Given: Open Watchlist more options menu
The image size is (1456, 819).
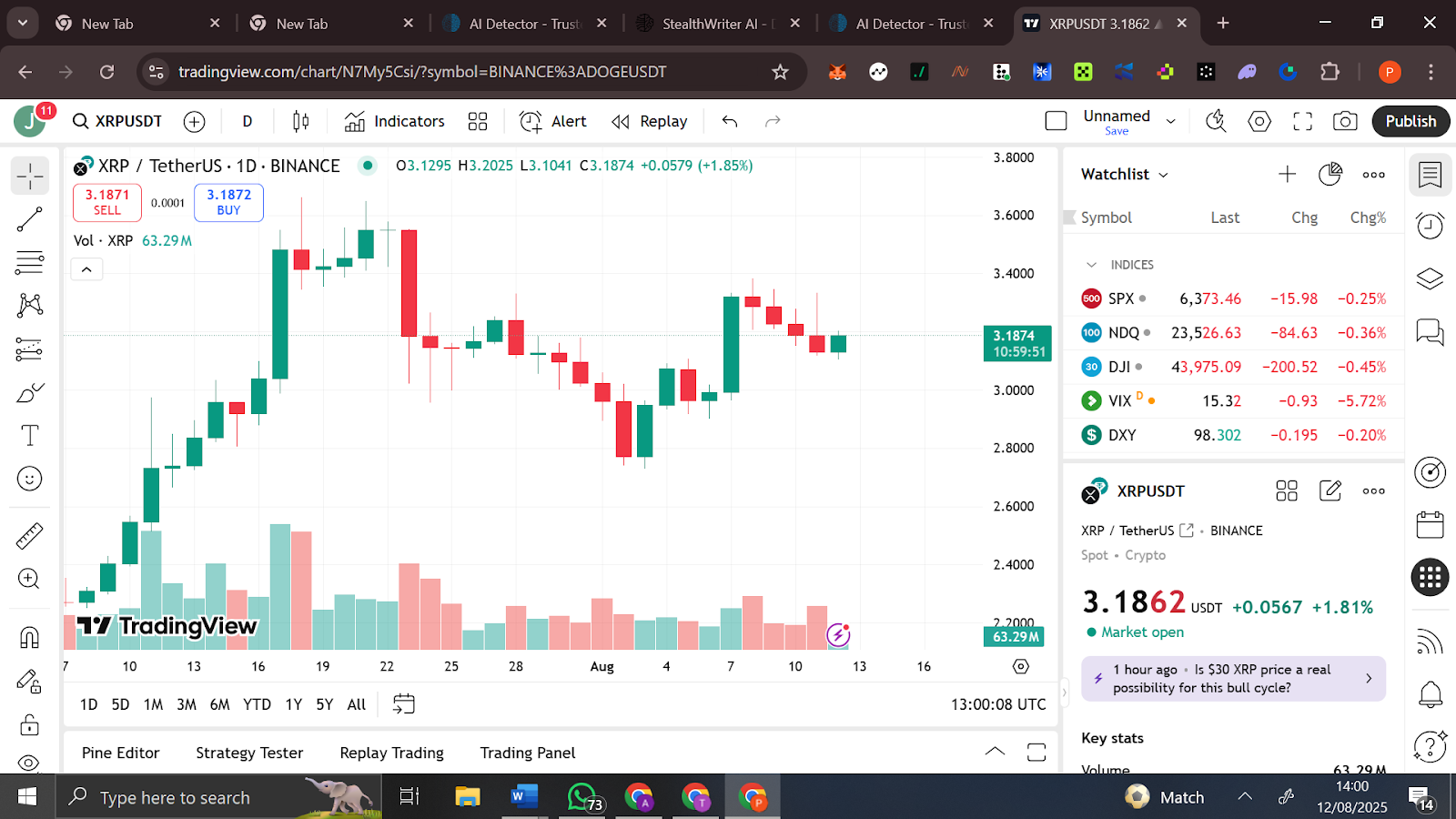Looking at the screenshot, I should click(1374, 174).
